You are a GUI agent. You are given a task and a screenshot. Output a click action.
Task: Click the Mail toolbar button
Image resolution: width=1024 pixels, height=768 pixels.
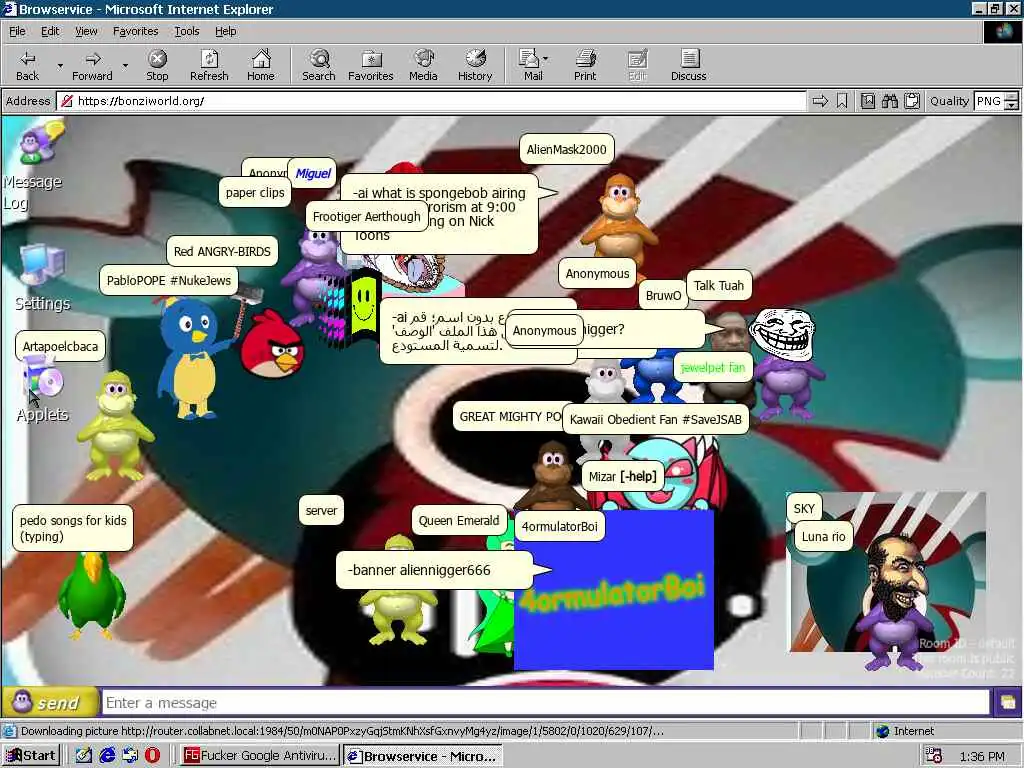pyautogui.click(x=530, y=65)
